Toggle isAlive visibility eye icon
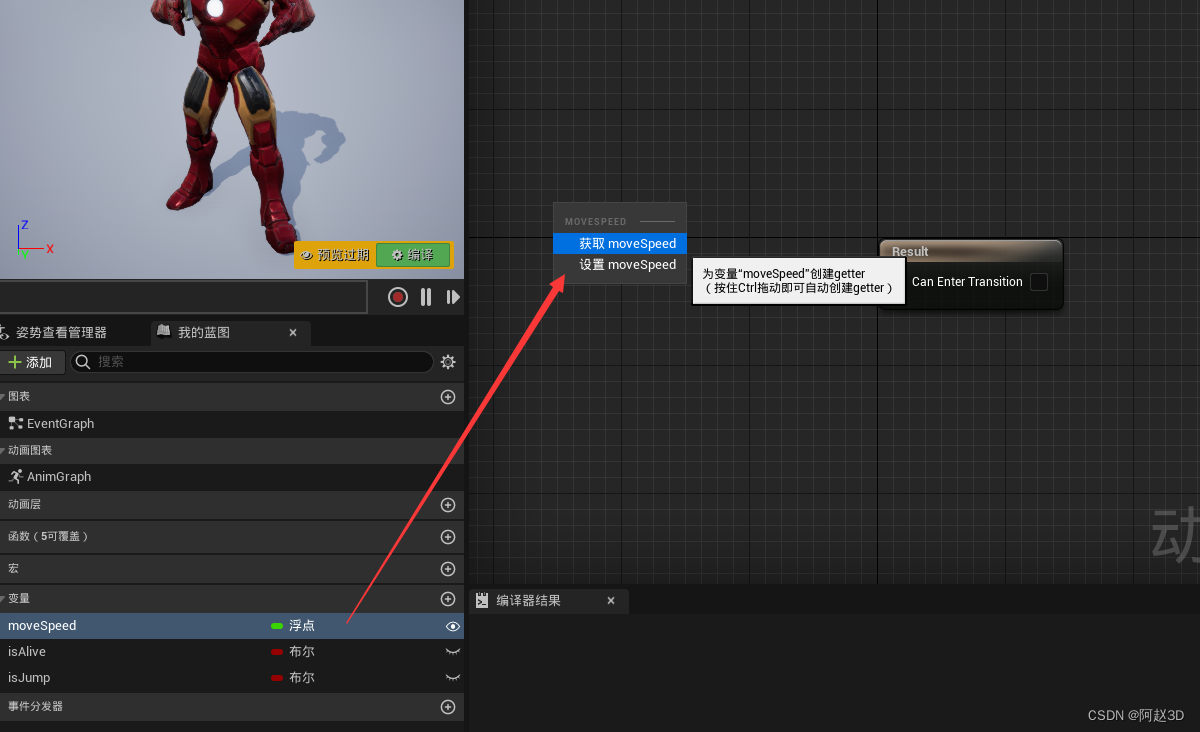This screenshot has height=732, width=1200. (x=453, y=651)
